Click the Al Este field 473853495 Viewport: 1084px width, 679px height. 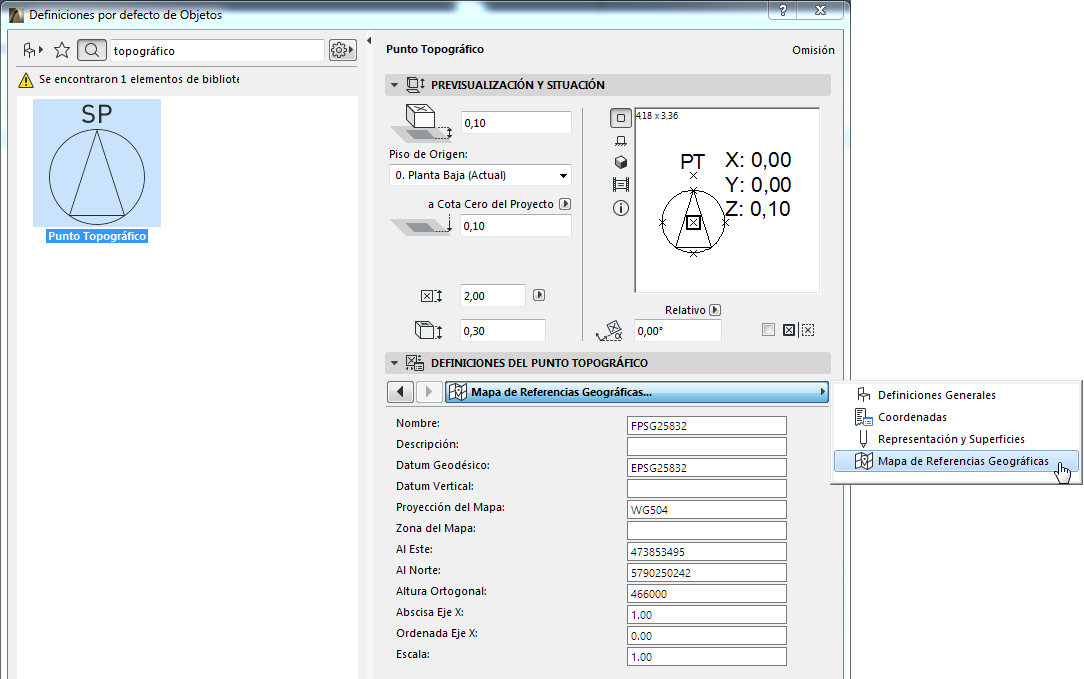point(707,552)
